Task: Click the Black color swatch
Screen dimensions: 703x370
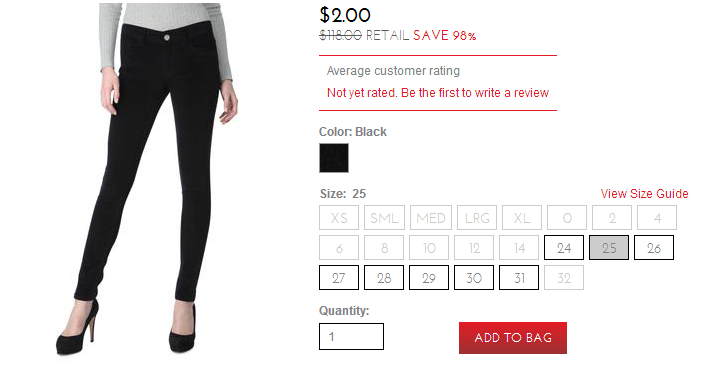Action: point(334,158)
